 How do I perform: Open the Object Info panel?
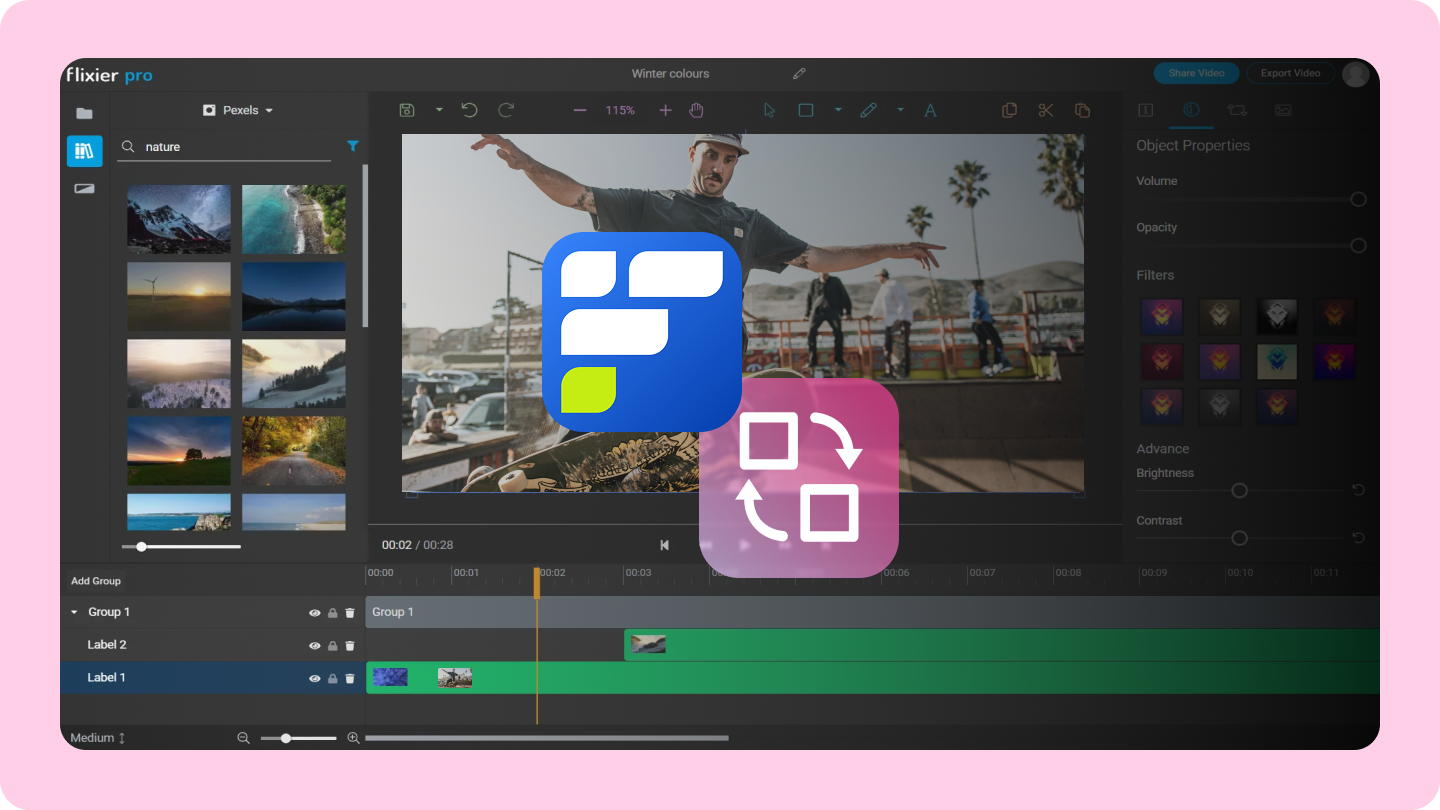pos(1145,110)
